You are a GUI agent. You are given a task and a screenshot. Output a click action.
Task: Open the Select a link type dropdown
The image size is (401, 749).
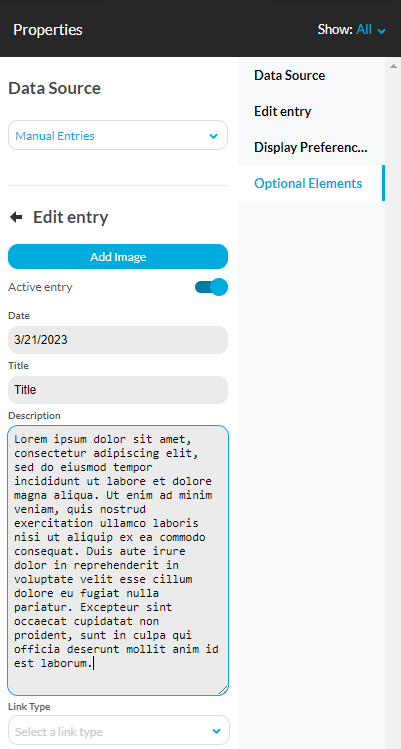pos(119,730)
